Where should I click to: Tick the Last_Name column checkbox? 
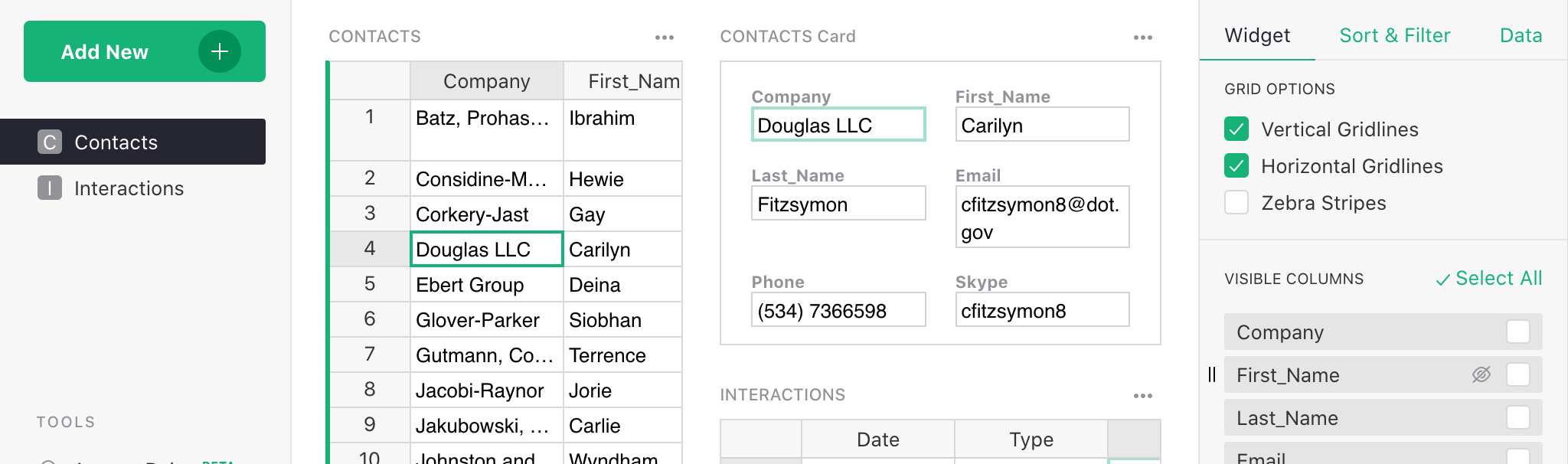[1517, 417]
